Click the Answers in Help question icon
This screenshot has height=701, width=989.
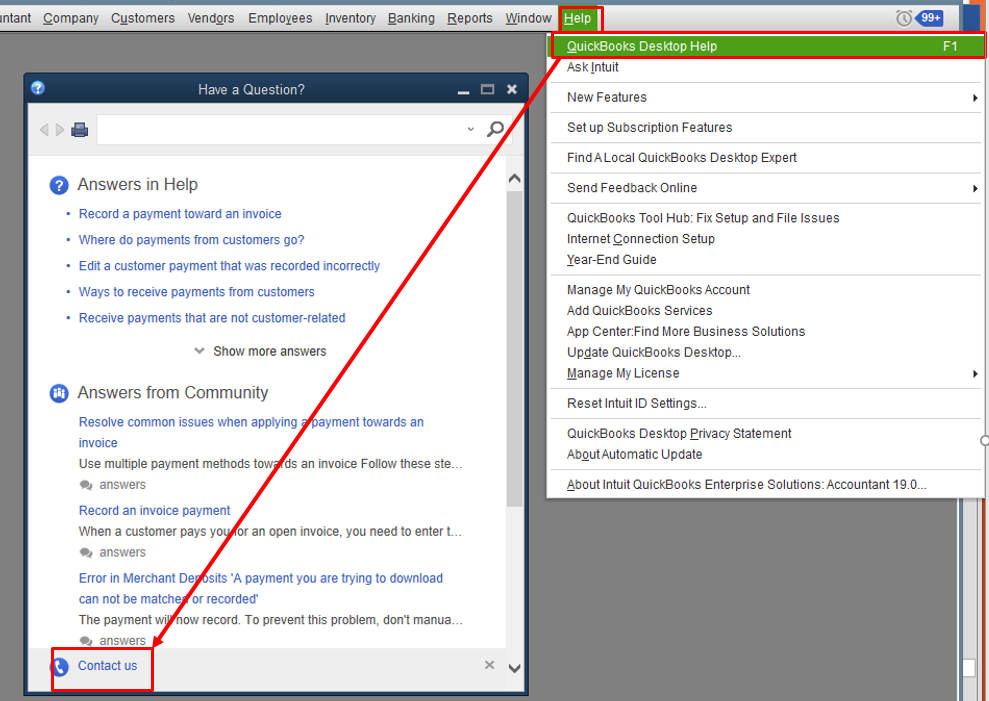click(x=59, y=186)
